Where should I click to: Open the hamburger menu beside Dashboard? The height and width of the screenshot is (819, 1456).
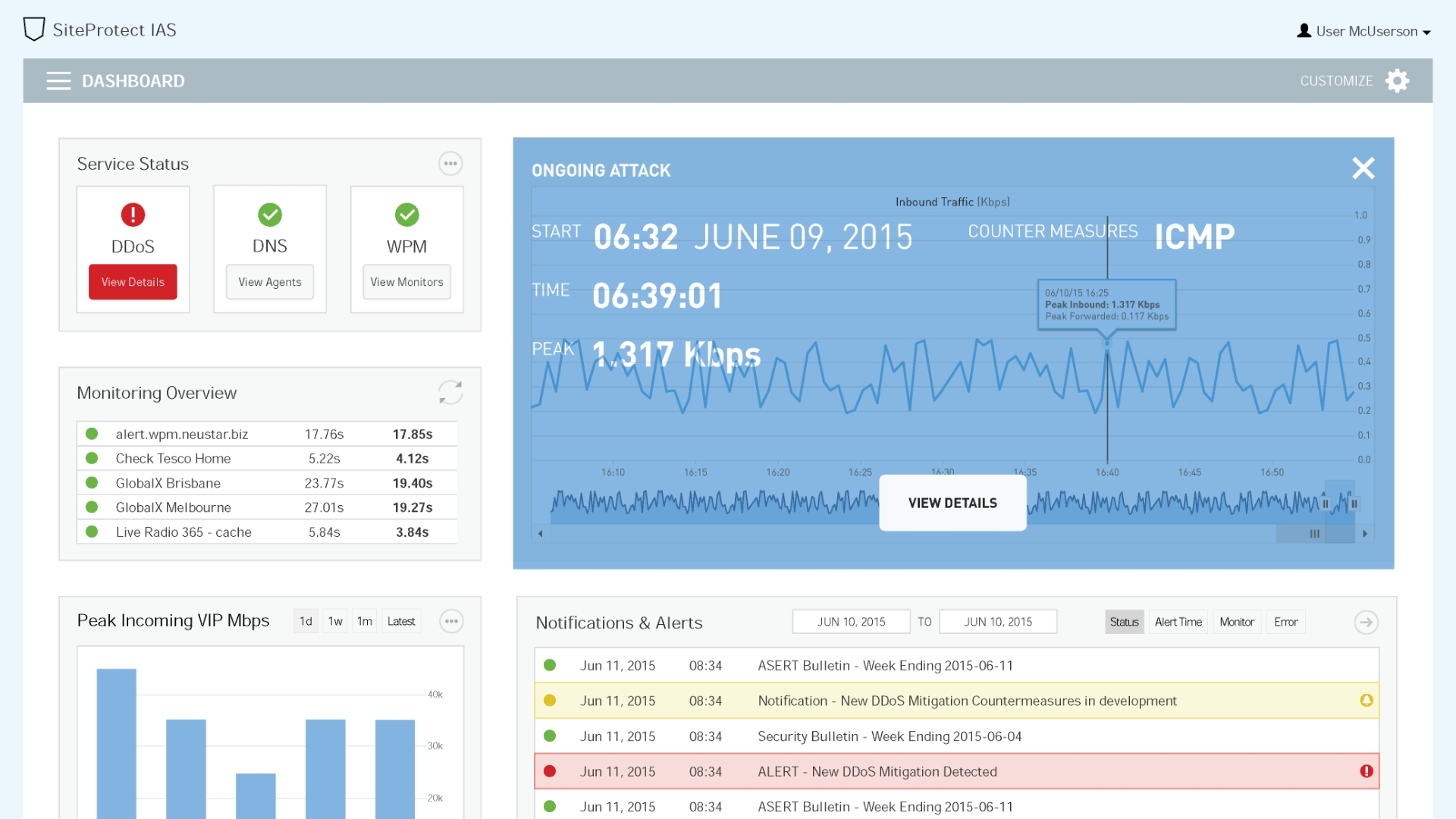pos(58,81)
